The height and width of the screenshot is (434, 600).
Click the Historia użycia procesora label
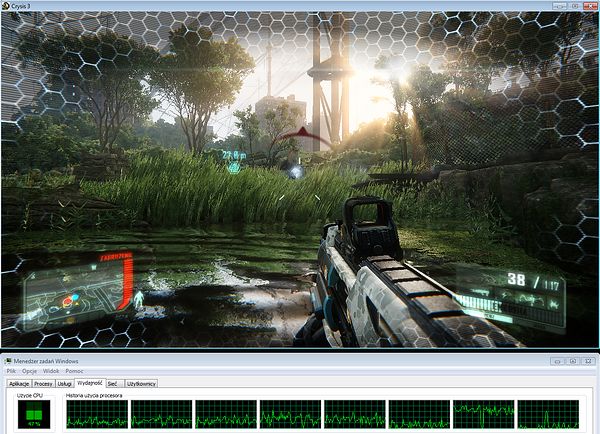click(94, 395)
